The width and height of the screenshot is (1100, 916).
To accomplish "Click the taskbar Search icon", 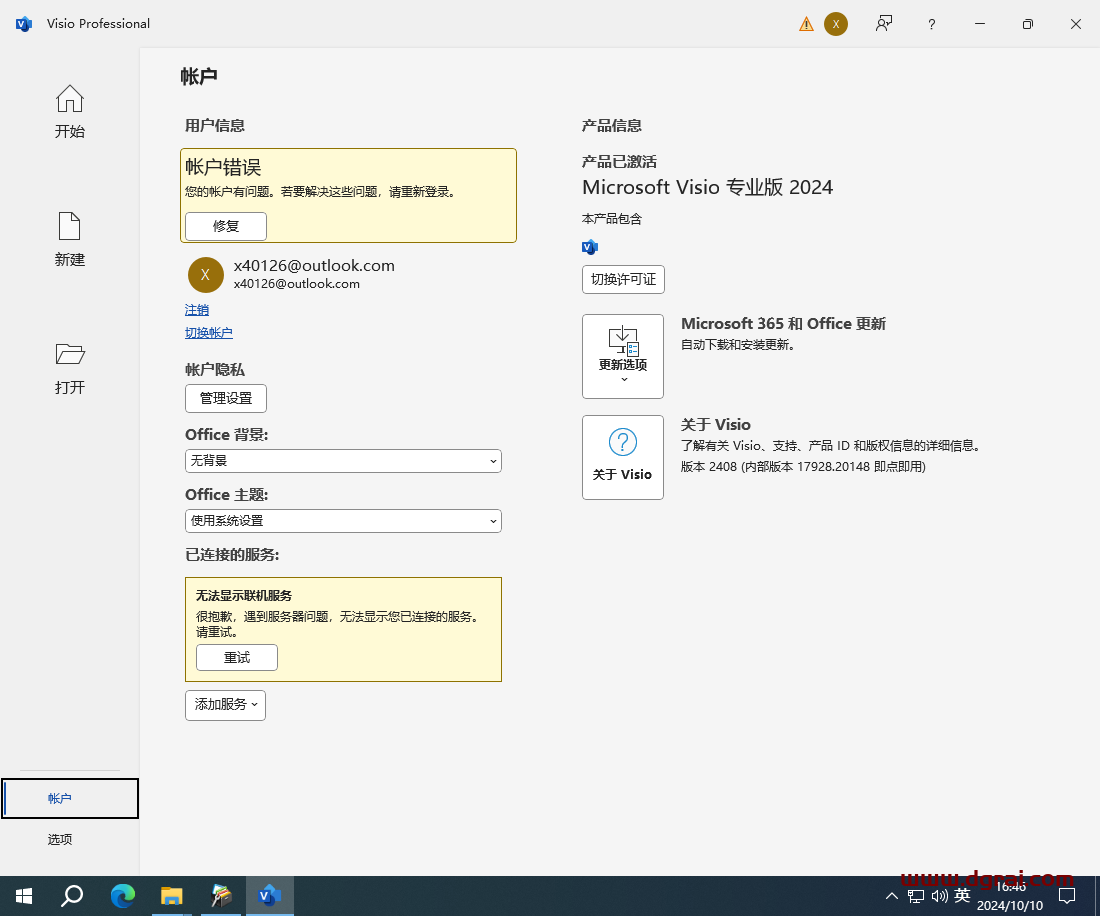I will pos(71,895).
